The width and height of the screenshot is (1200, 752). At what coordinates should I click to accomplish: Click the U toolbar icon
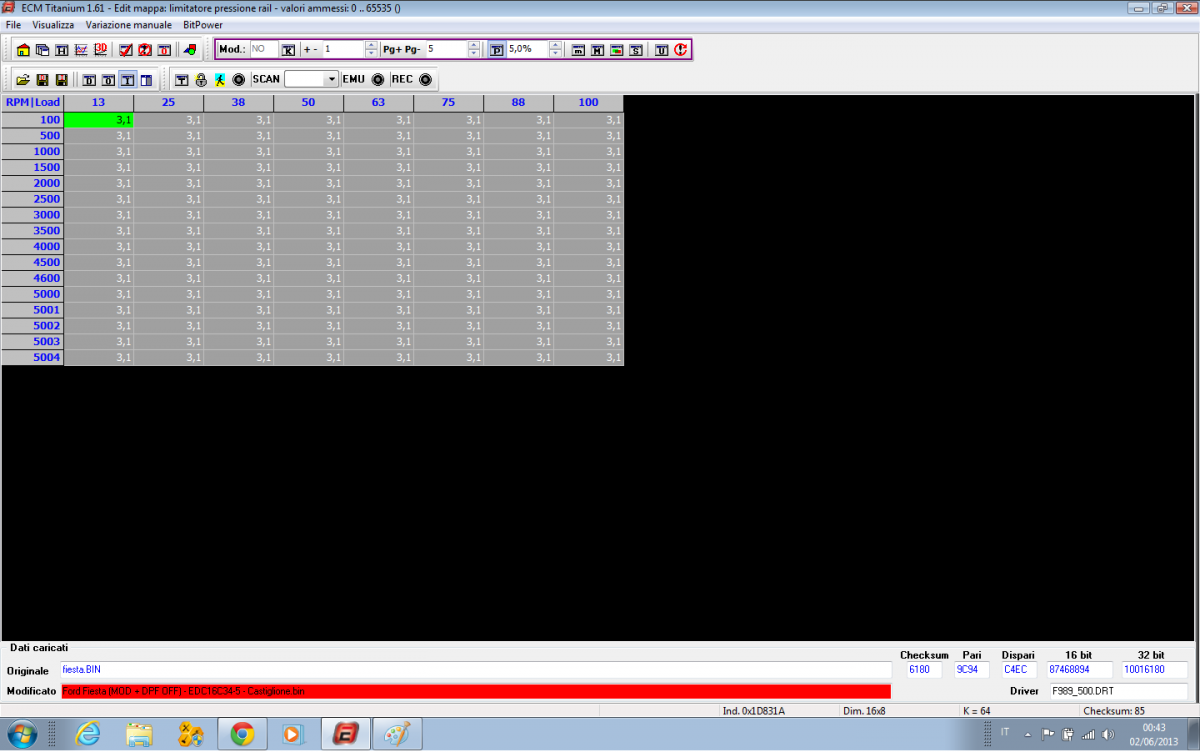coord(662,49)
